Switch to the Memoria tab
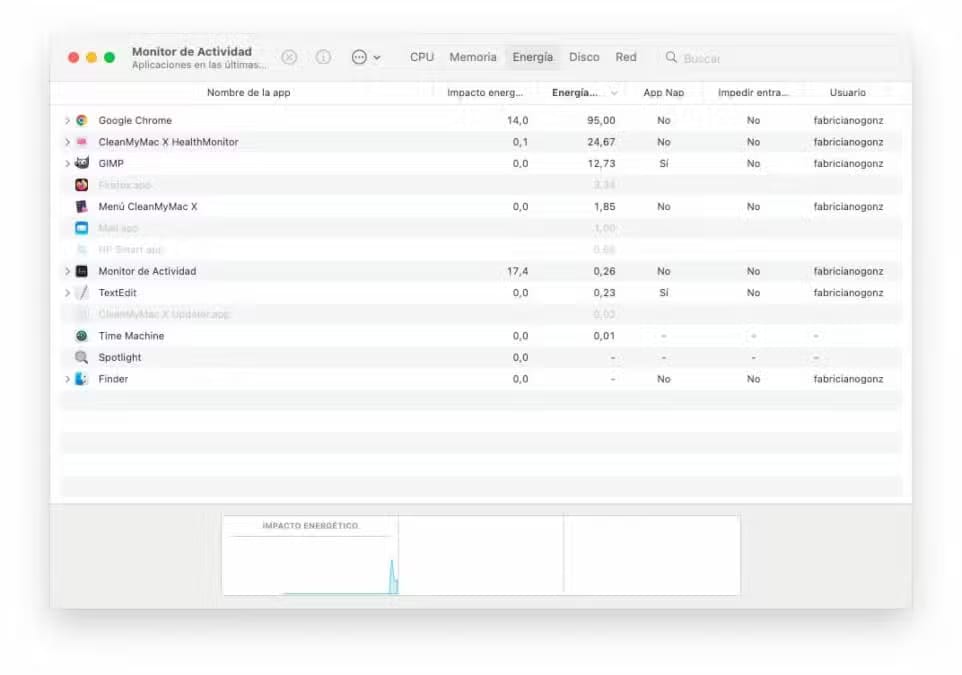 (473, 57)
